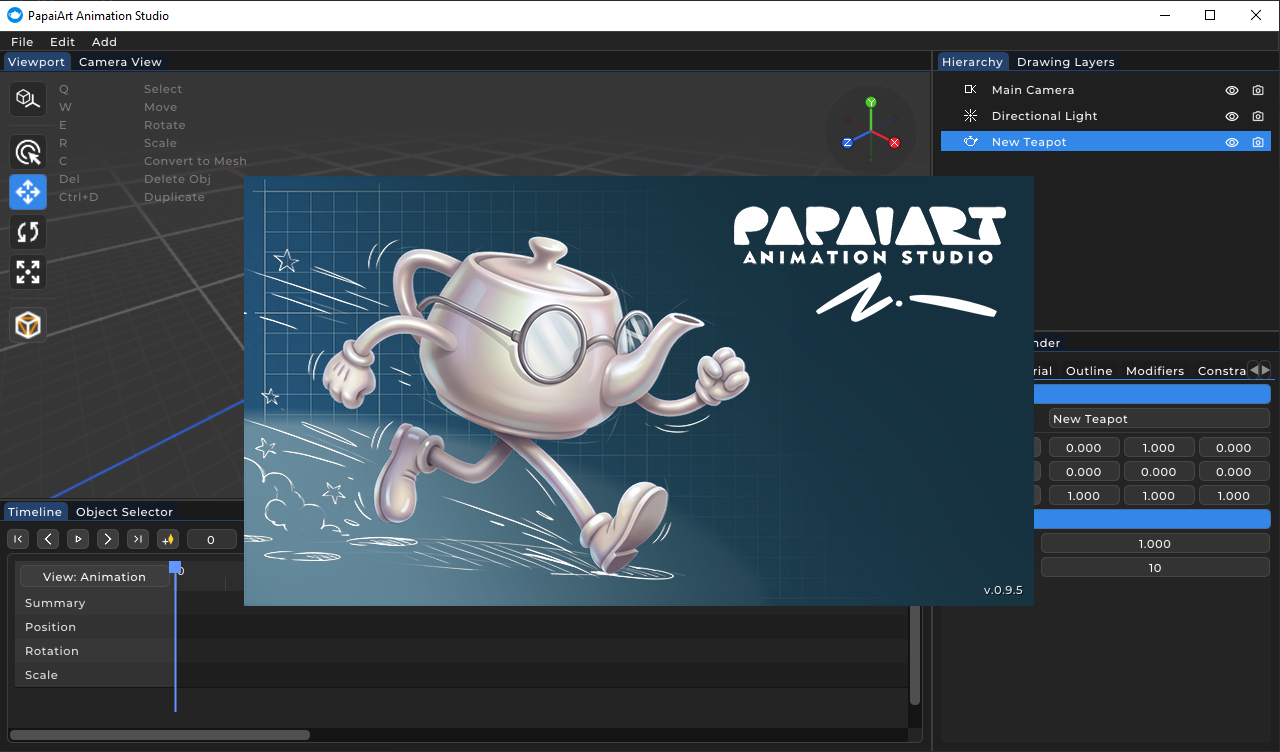1280x752 pixels.
Task: Click the right arrow to reveal more property tabs
Action: click(1266, 369)
